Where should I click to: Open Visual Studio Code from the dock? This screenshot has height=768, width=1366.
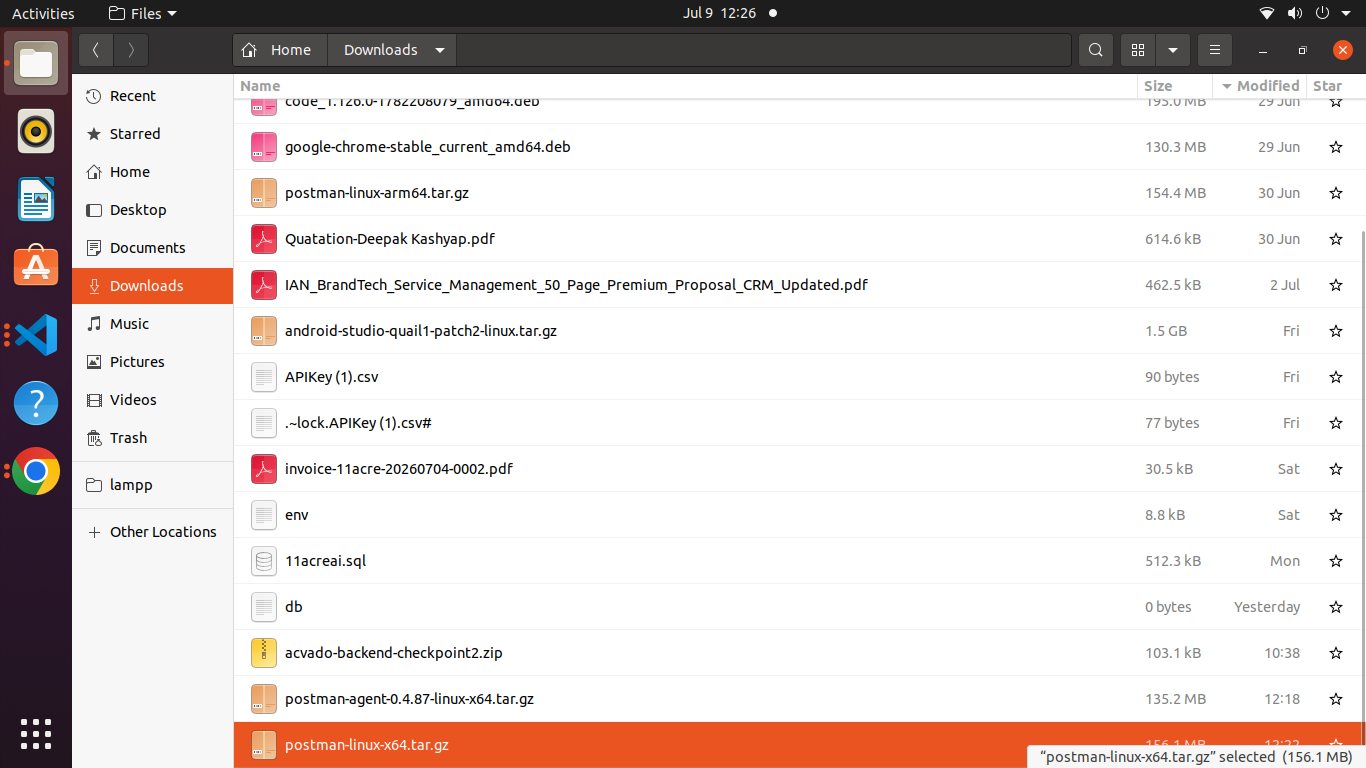coord(36,335)
